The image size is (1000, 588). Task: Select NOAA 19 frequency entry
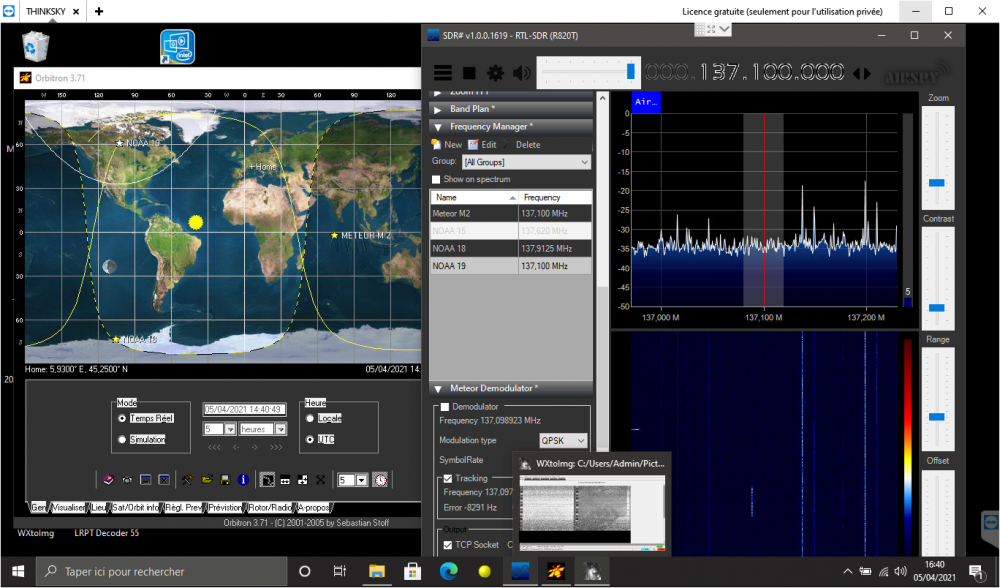coord(511,266)
